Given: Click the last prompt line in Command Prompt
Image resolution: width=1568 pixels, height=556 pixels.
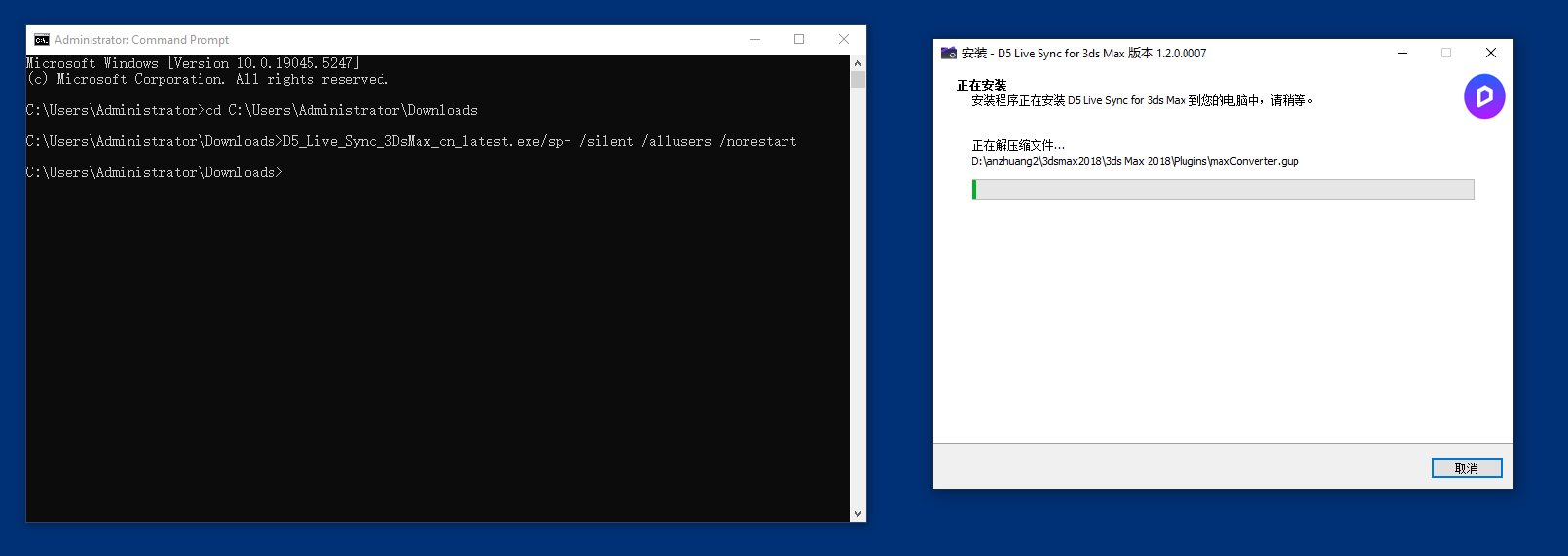Looking at the screenshot, I should [x=155, y=173].
